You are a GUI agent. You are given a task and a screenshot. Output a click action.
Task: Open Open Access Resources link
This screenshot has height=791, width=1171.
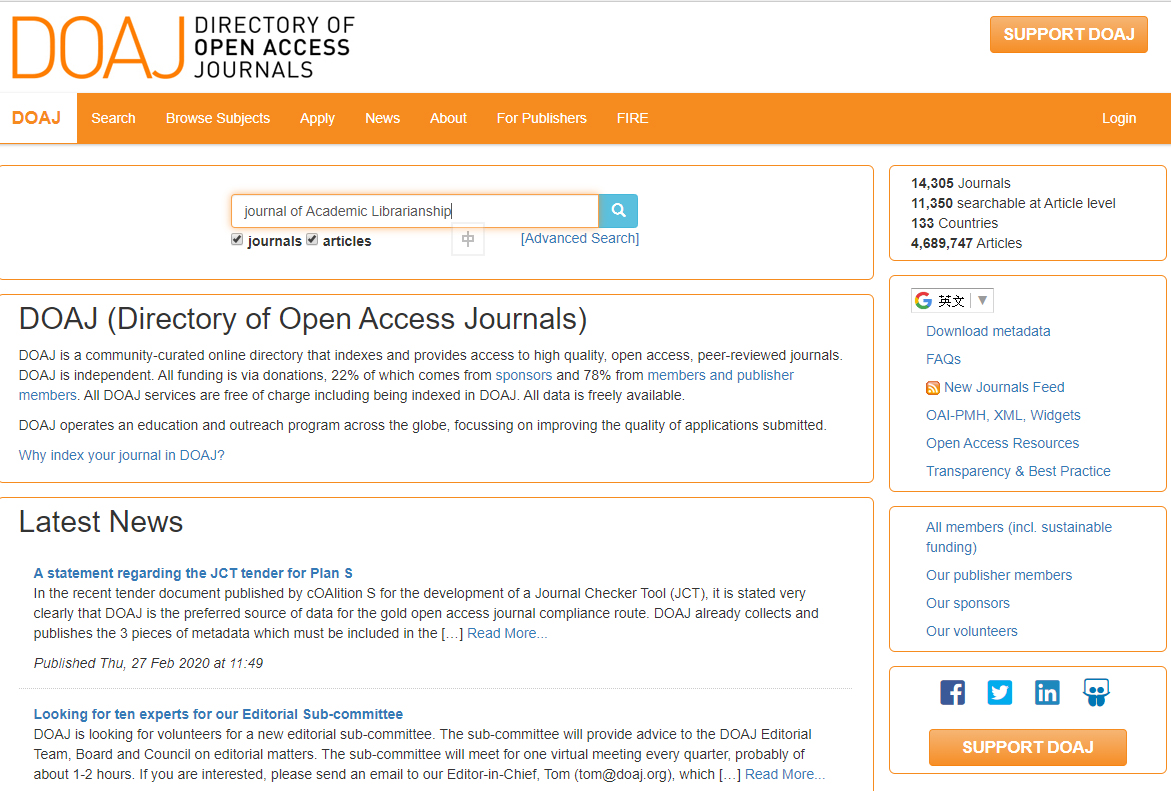(x=1002, y=443)
